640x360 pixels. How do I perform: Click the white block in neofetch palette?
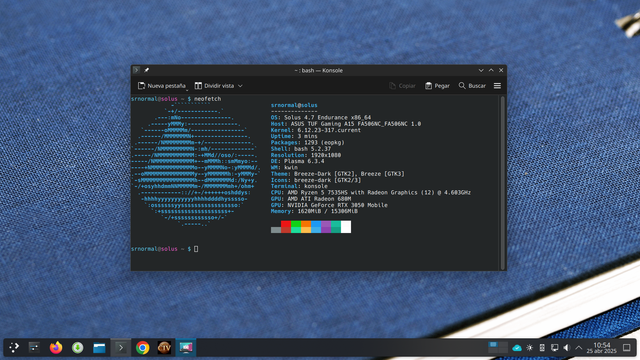point(346,227)
